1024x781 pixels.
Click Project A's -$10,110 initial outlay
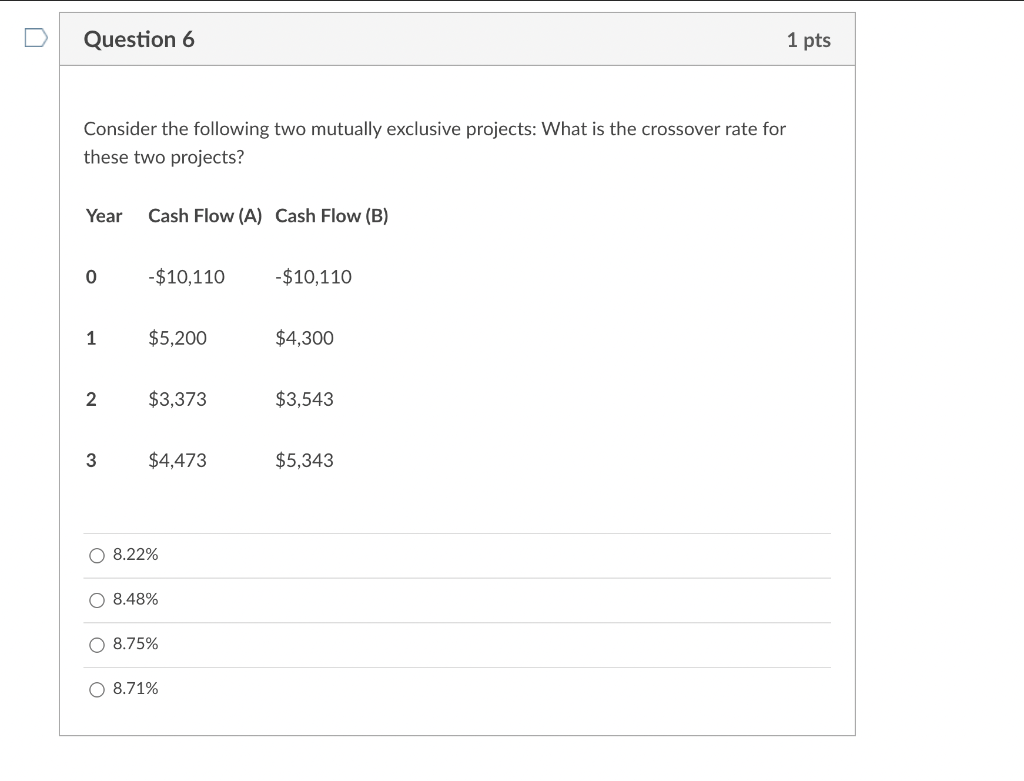[186, 277]
